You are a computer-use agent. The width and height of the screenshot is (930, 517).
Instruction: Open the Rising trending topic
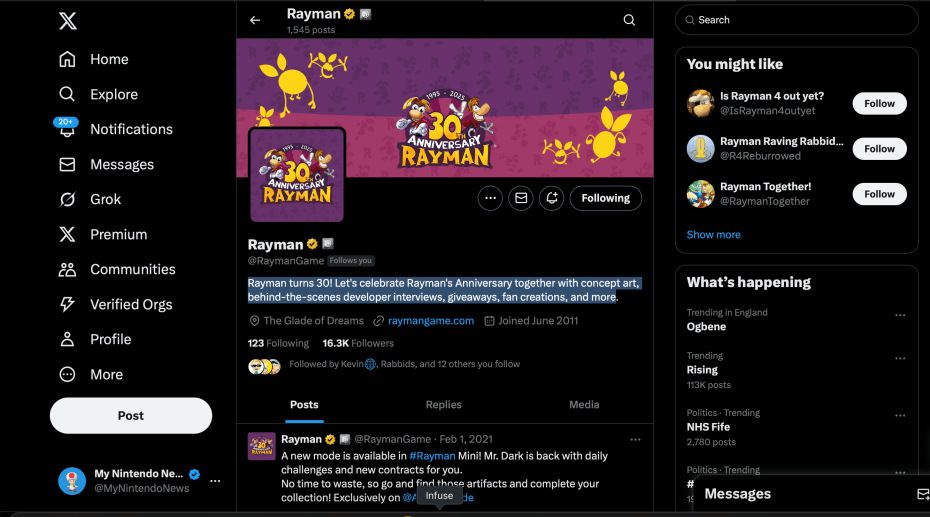[702, 370]
